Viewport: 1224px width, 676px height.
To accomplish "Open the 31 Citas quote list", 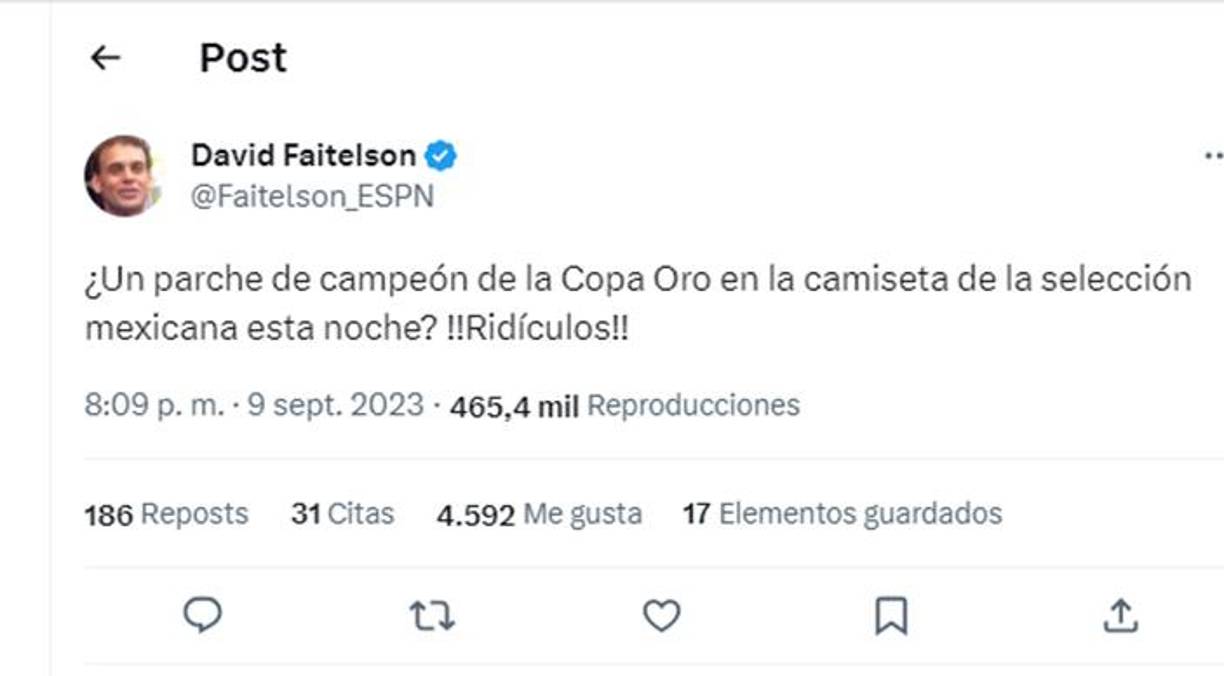I will (344, 513).
